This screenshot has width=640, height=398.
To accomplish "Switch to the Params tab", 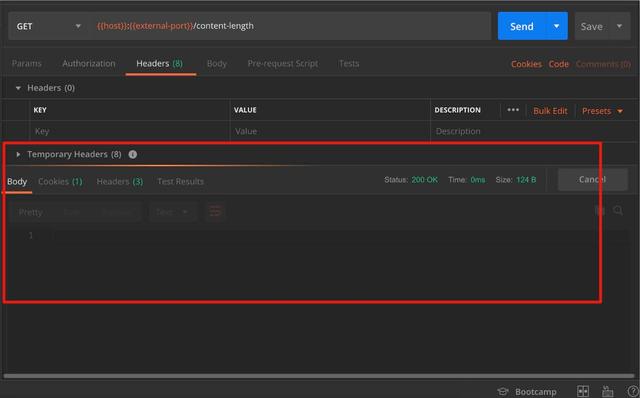I will point(27,64).
